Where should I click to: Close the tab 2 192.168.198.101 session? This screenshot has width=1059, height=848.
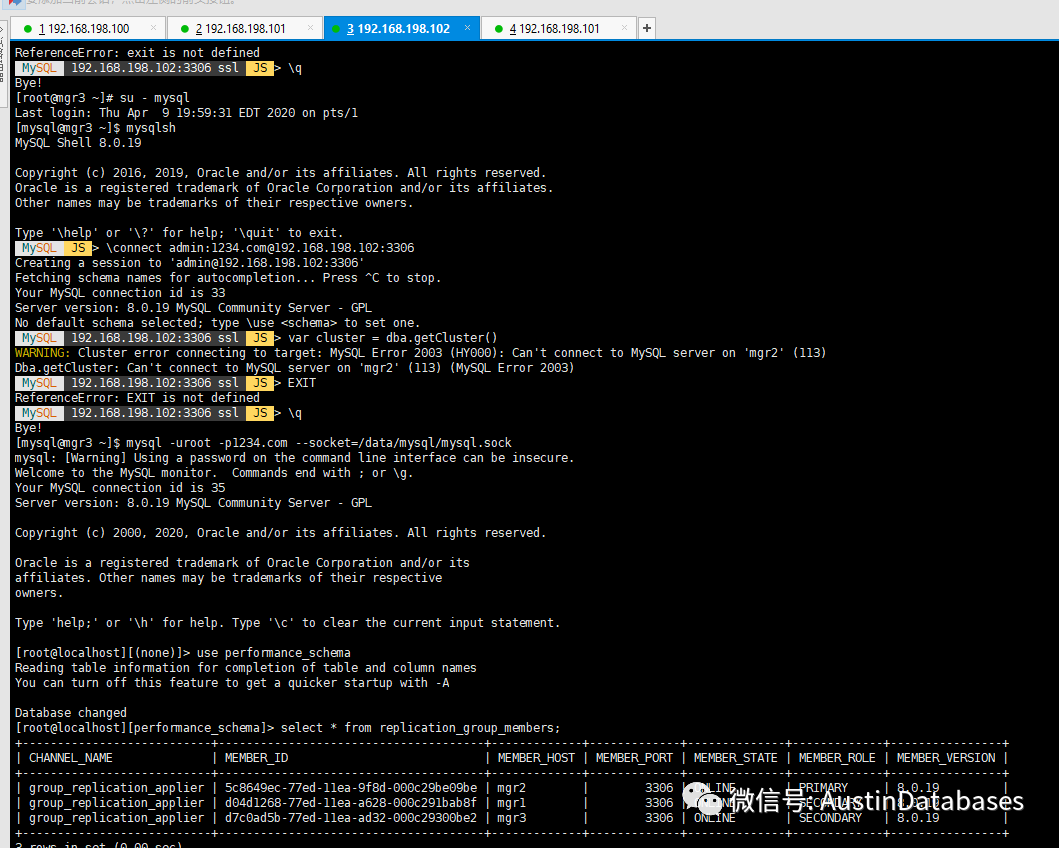point(308,28)
